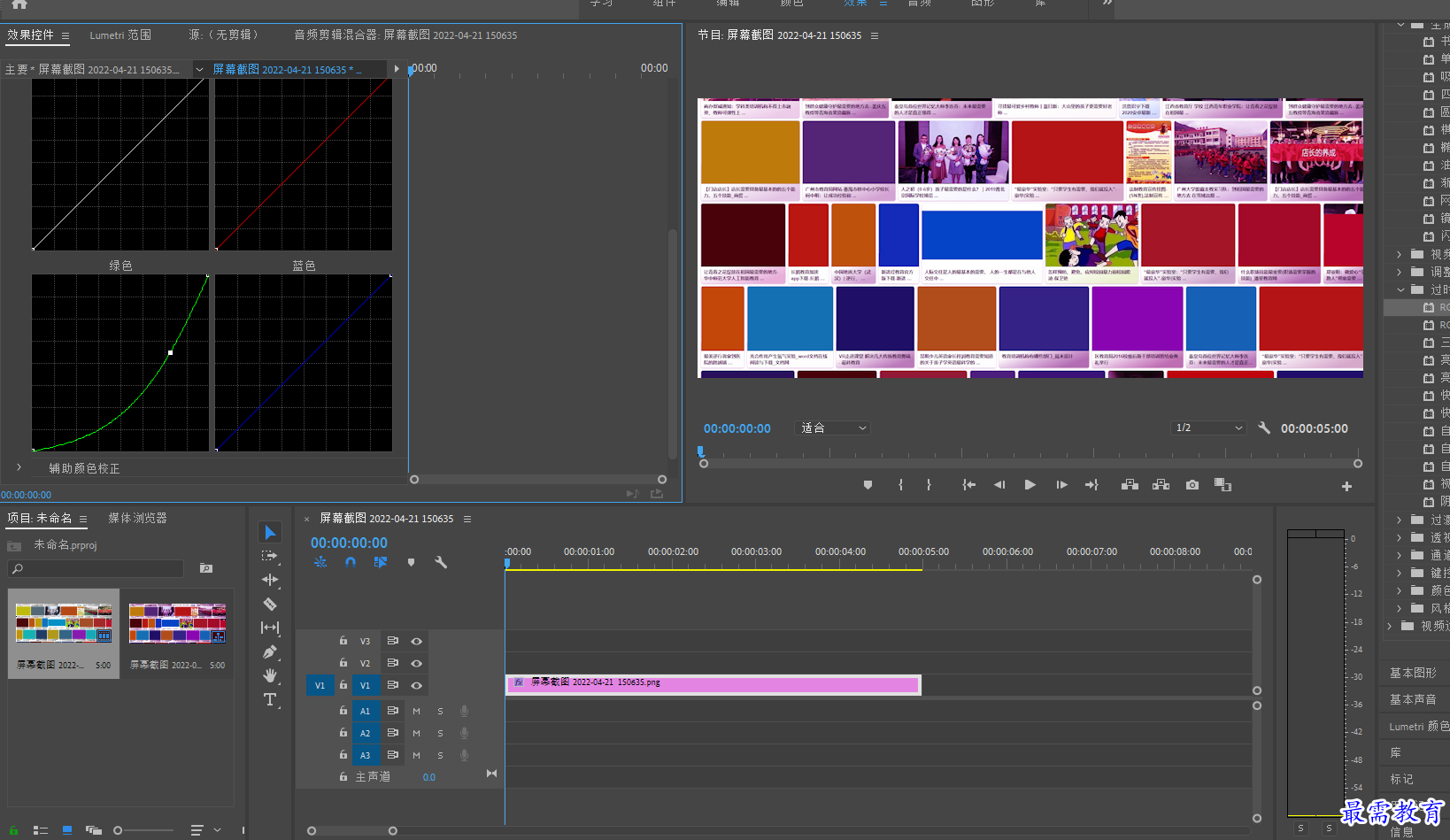Toggle snap in timeline magnet icon
This screenshot has width=1450, height=840.
[x=351, y=562]
